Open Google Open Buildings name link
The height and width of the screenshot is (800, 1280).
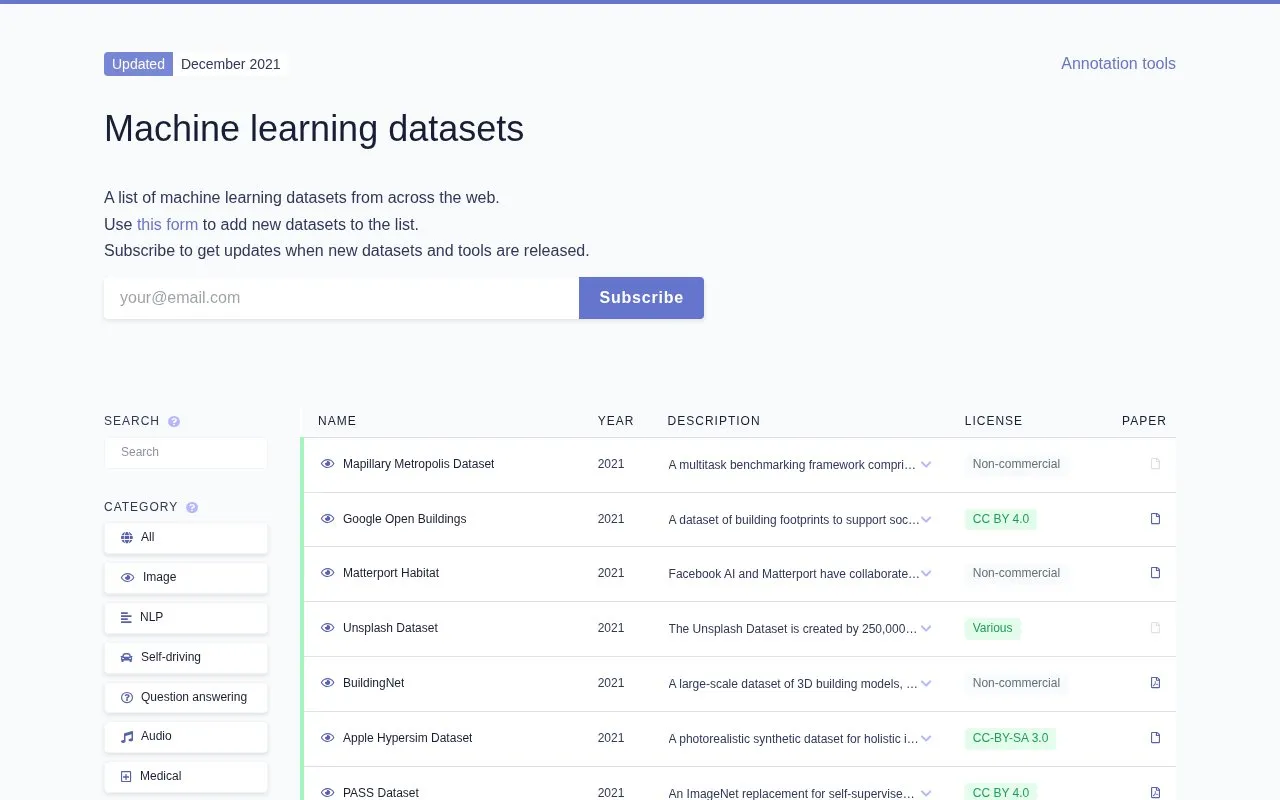404,519
